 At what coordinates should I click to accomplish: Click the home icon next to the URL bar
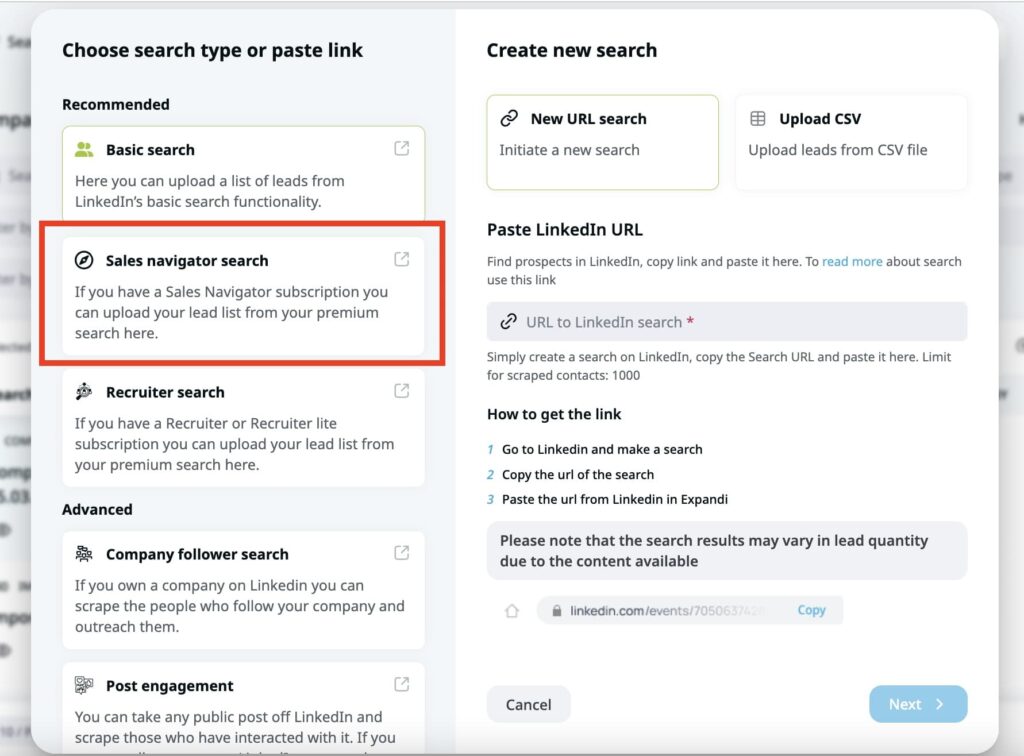[511, 610]
